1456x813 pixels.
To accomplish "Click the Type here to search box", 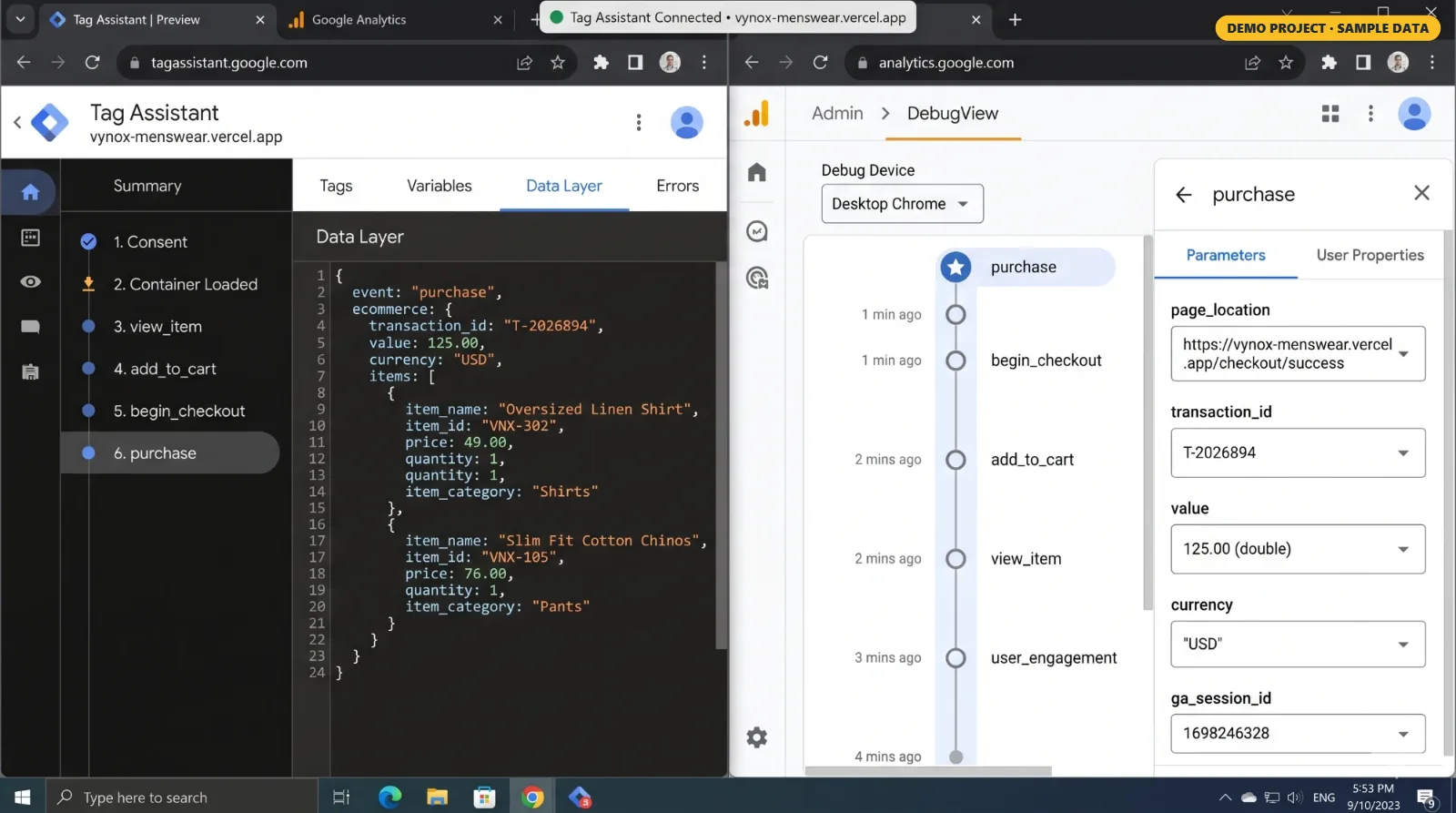I will pos(182,797).
